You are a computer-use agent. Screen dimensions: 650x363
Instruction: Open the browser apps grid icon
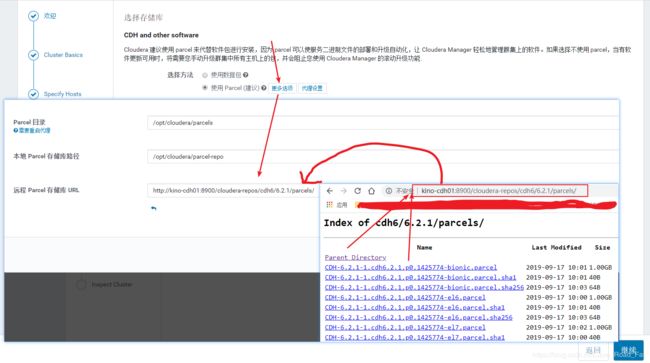coord(330,204)
